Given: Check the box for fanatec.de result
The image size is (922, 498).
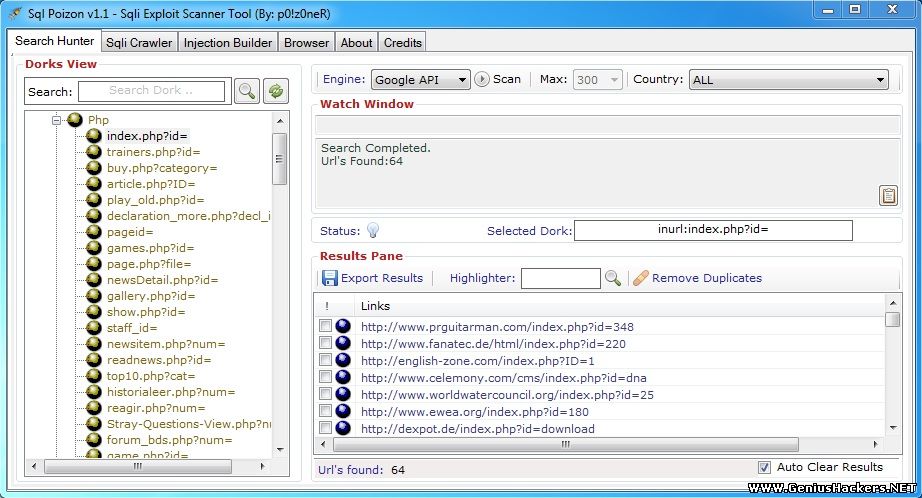Looking at the screenshot, I should (x=325, y=342).
